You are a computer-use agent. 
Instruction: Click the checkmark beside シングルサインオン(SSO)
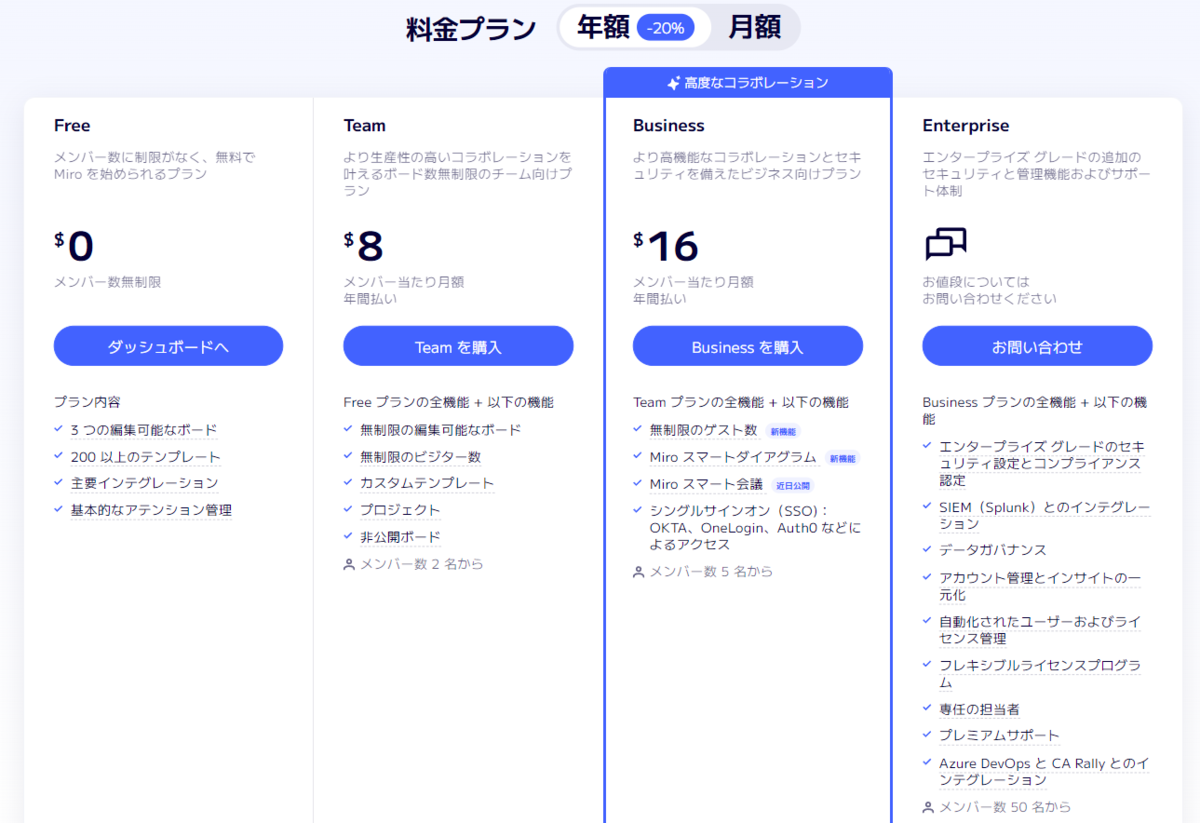pyautogui.click(x=639, y=510)
